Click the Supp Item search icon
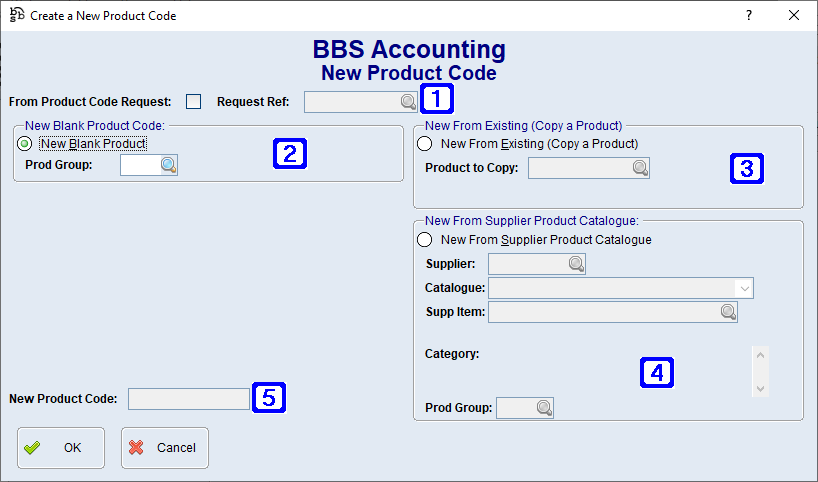Image resolution: width=818 pixels, height=482 pixels. 728,312
